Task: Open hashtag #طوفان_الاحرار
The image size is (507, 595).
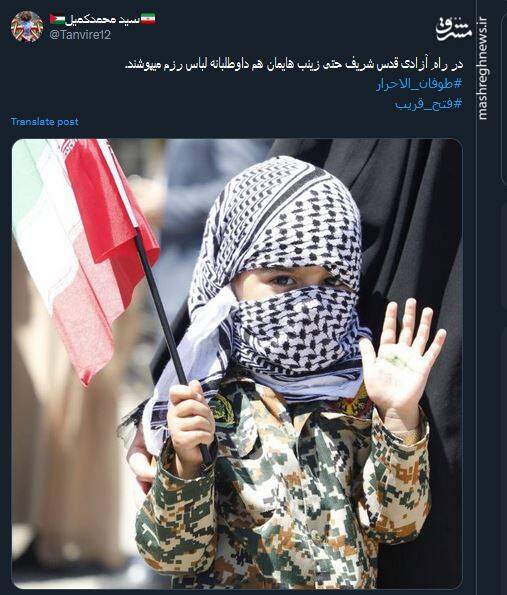Action: click(419, 84)
